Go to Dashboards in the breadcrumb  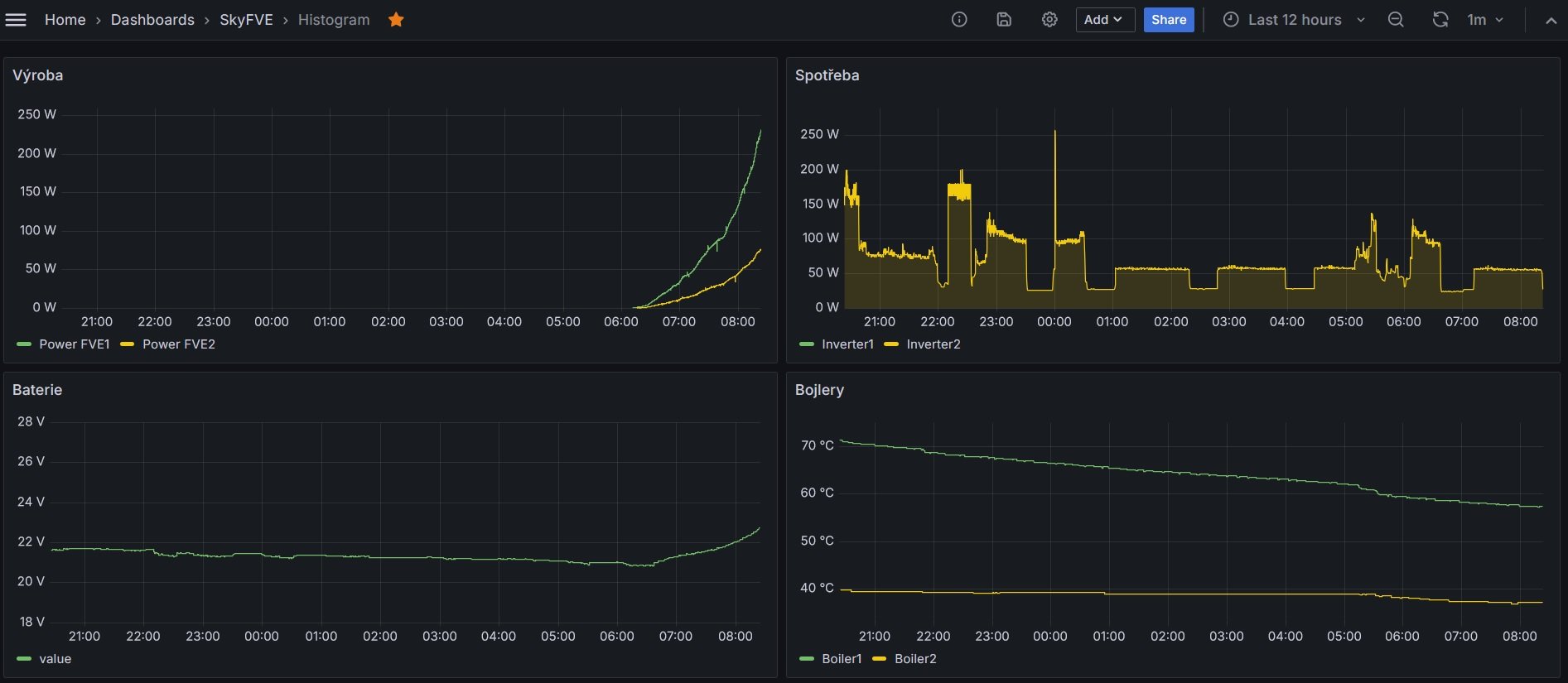pyautogui.click(x=152, y=20)
